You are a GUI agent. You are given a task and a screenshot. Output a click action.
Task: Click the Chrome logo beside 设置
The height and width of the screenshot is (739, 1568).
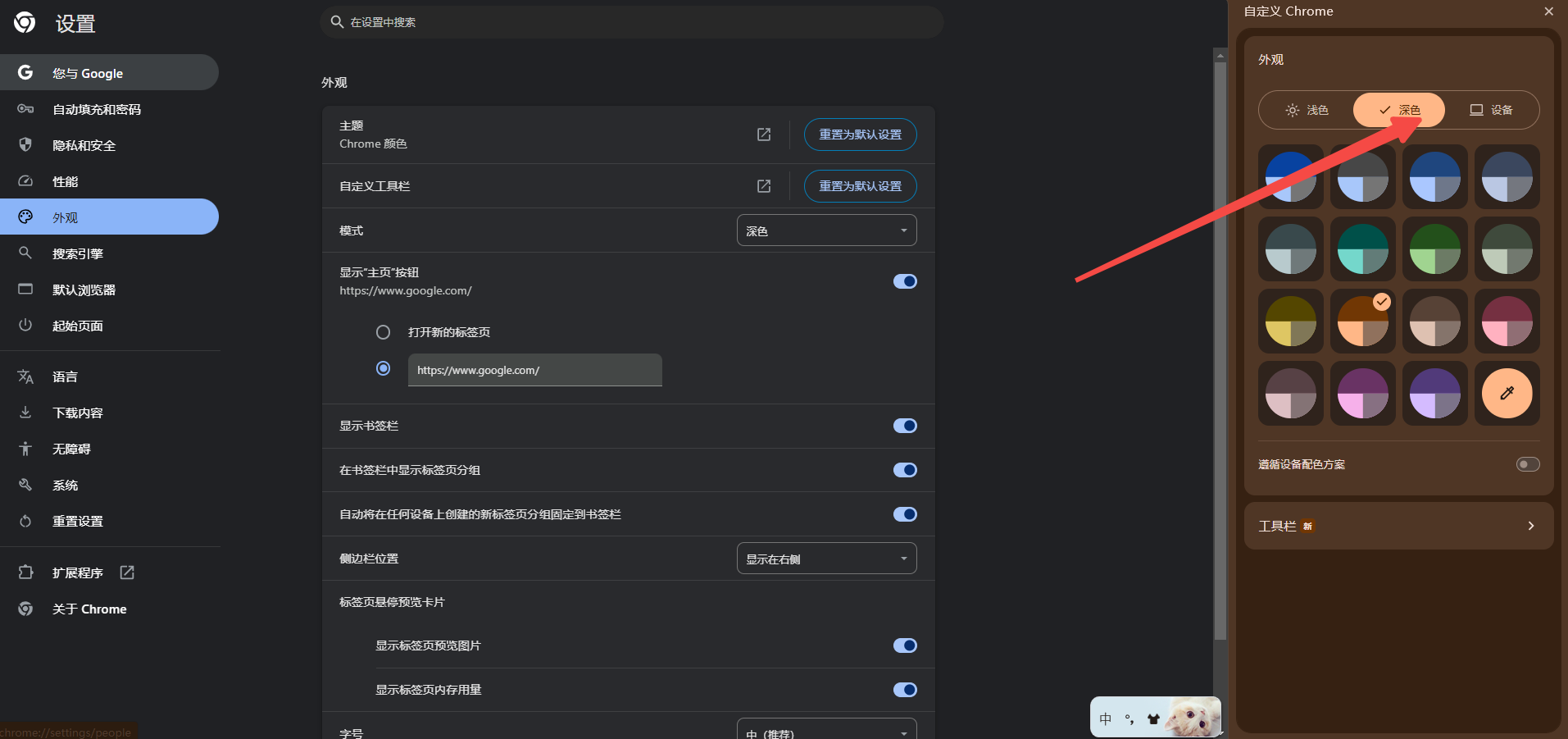click(25, 23)
